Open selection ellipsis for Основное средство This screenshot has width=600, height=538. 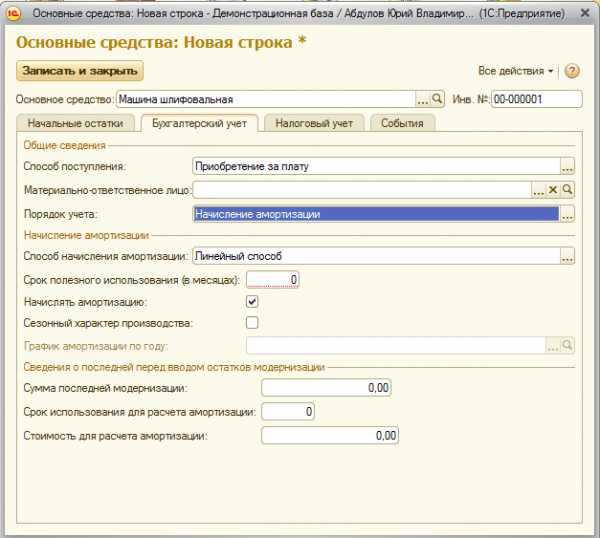[423, 99]
